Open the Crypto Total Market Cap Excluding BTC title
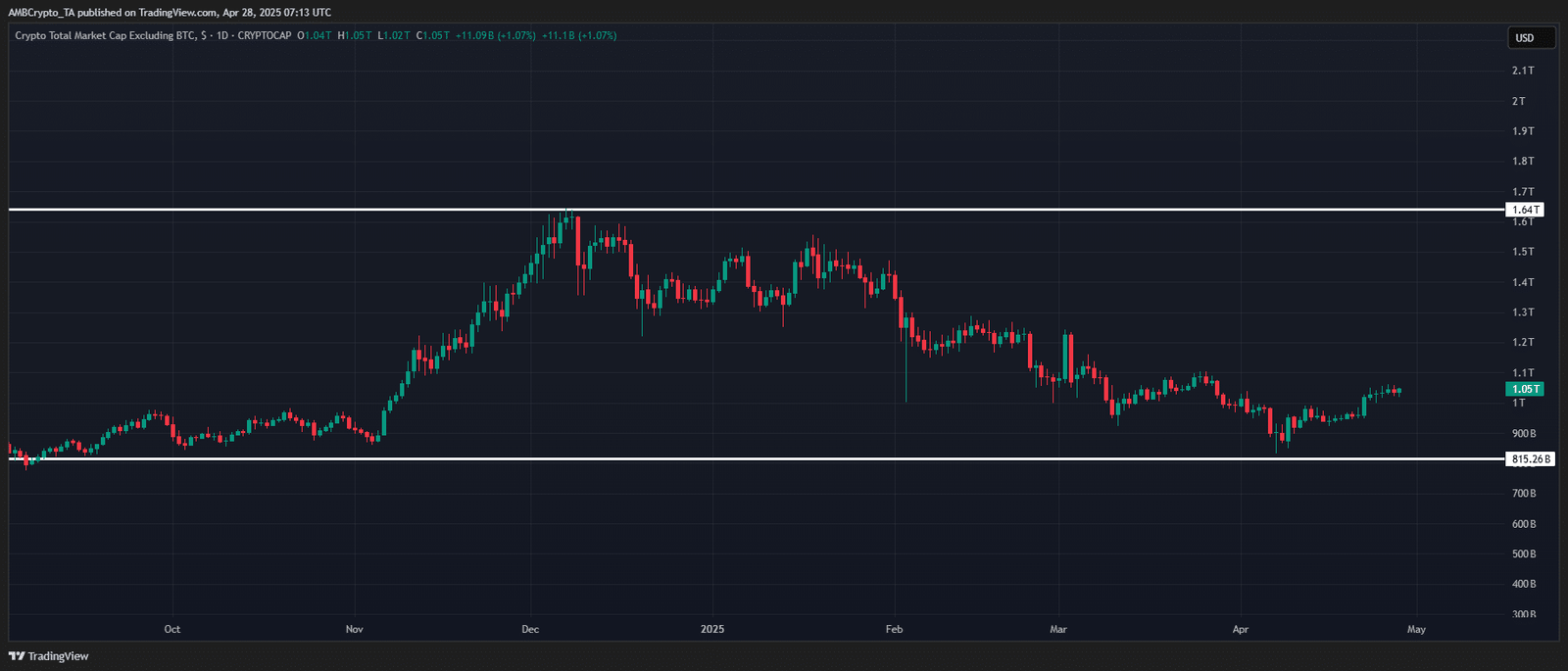 coord(104,35)
